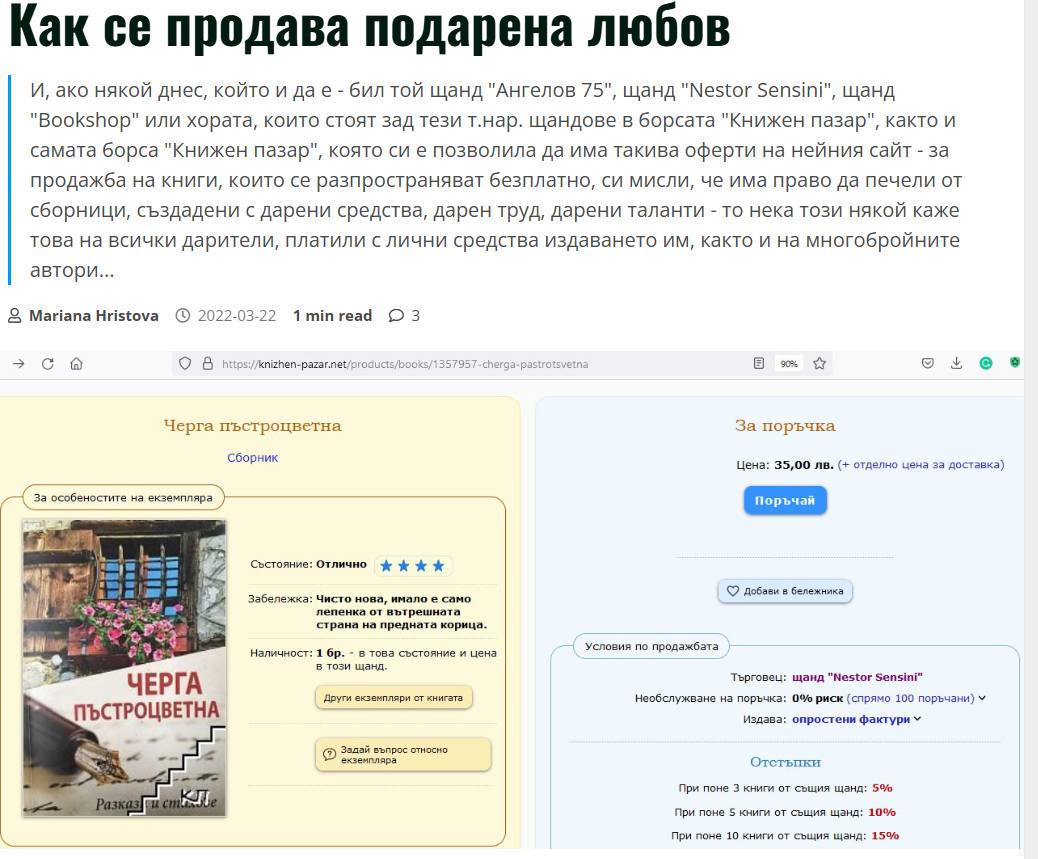The width and height of the screenshot is (1038, 859).
Task: Click the browser reload icon
Action: coord(47,364)
